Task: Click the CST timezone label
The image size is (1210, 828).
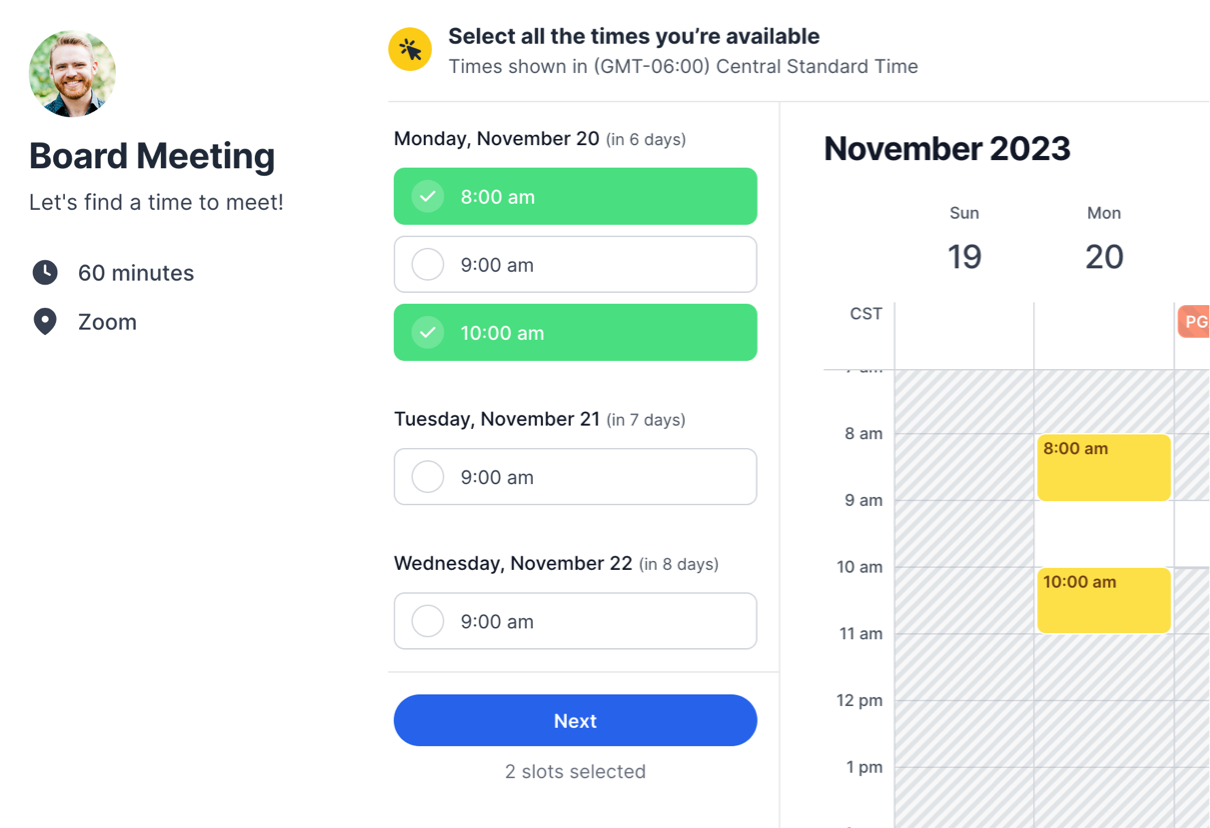Action: pos(864,313)
